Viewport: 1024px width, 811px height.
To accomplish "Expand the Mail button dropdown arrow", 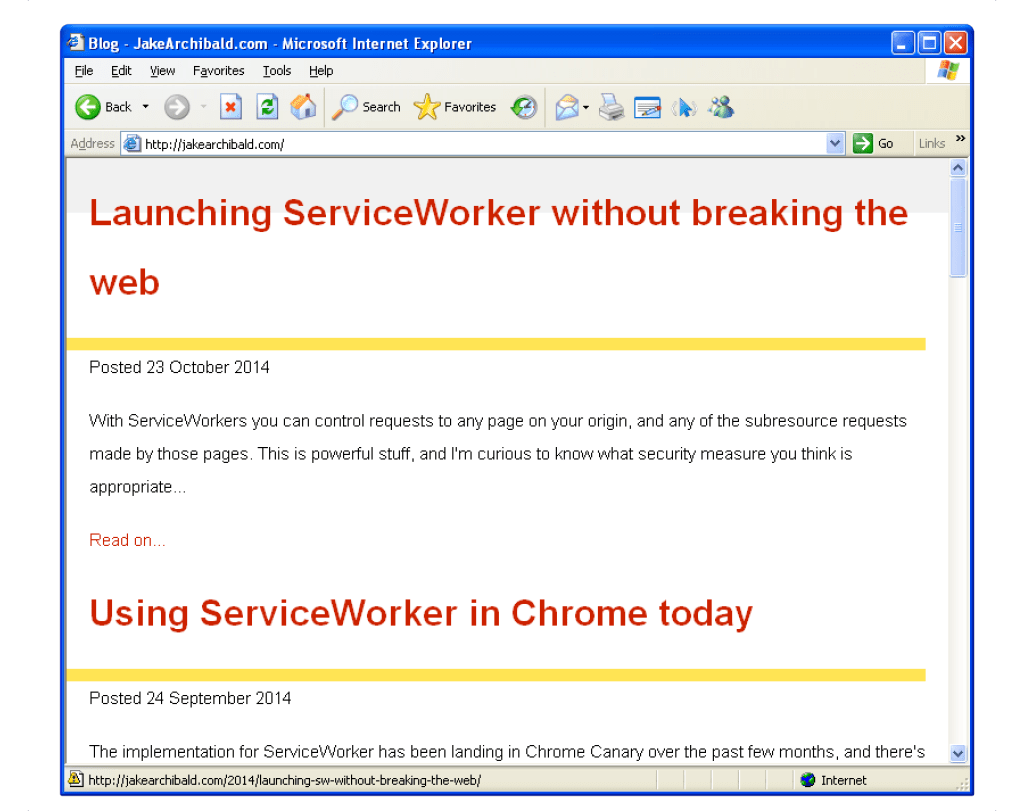I will click(586, 107).
